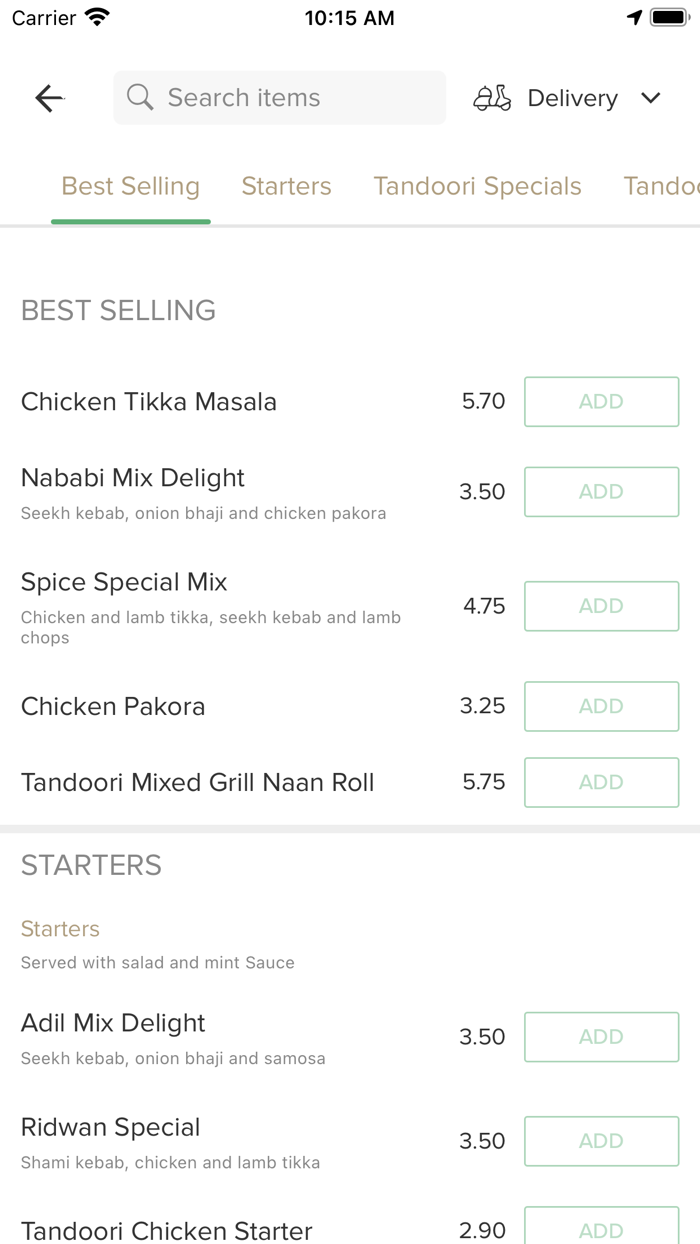Select the clock showing 10:15 AM
This screenshot has width=700, height=1244.
(x=349, y=17)
